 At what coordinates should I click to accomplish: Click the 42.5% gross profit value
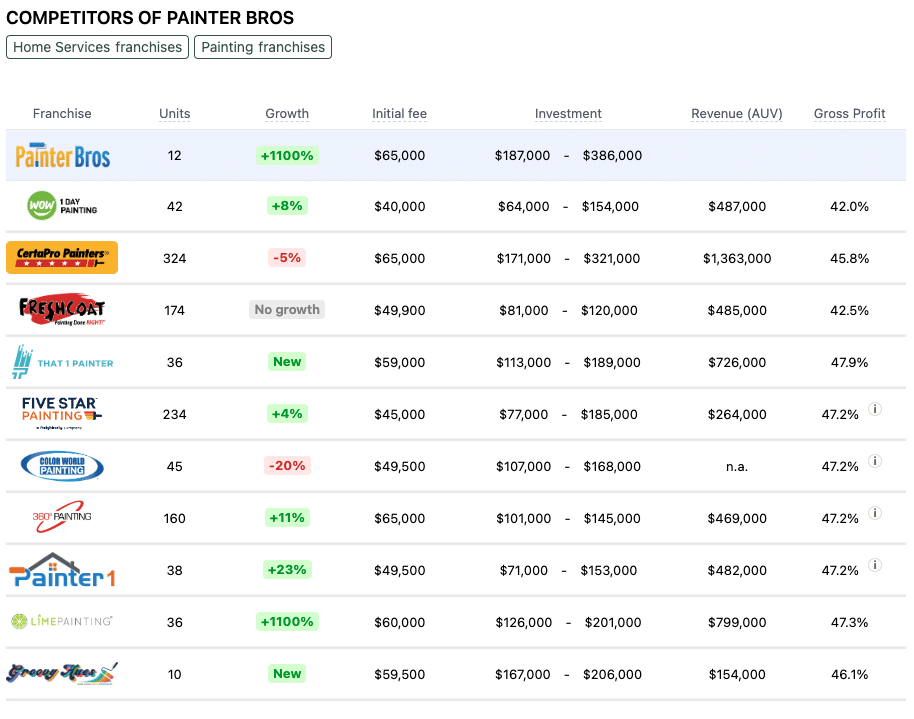coord(849,310)
